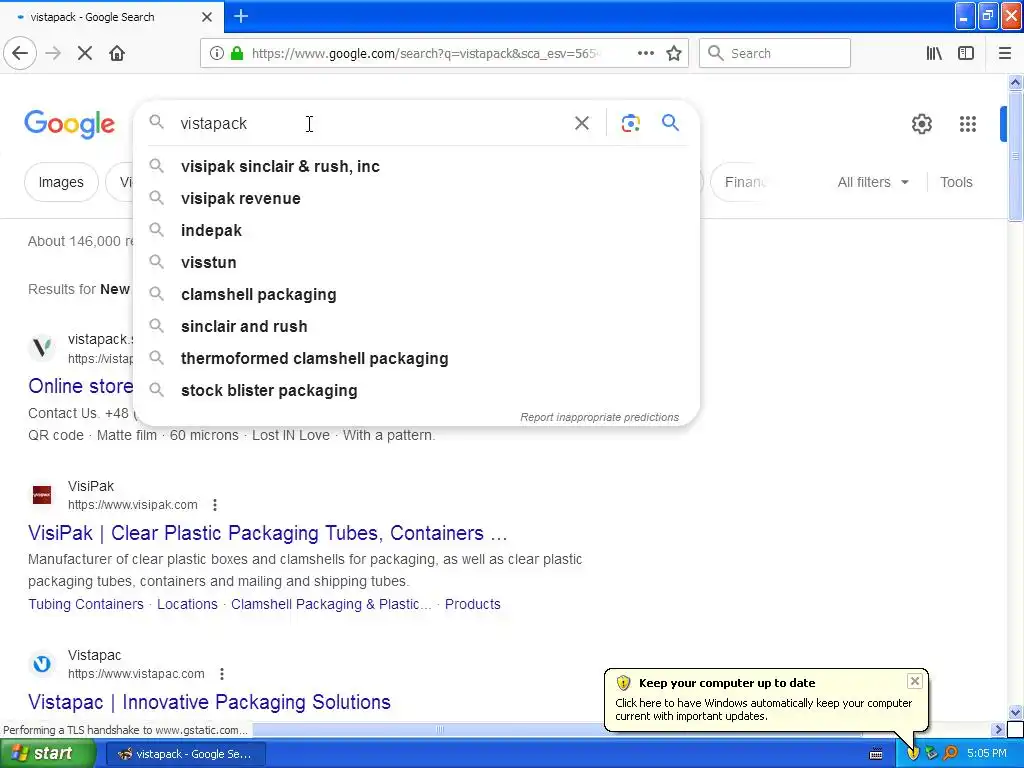The width and height of the screenshot is (1024, 768).
Task: Open the Google apps grid
Action: (x=968, y=124)
